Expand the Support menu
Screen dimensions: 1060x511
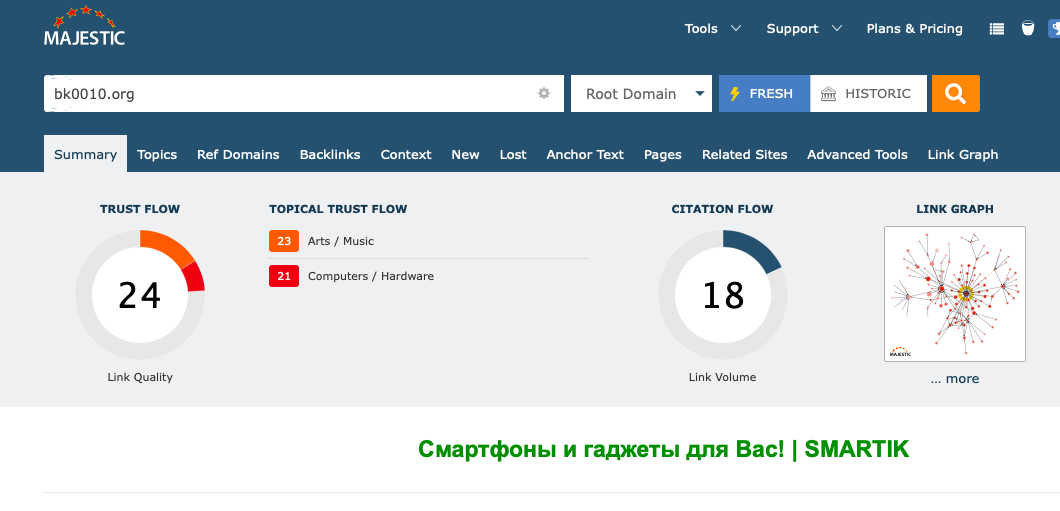click(804, 28)
